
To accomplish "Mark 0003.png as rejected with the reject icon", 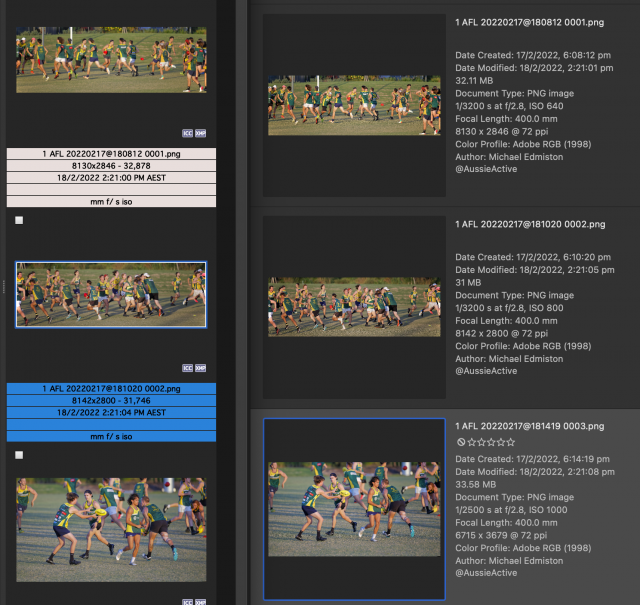I will (461, 442).
